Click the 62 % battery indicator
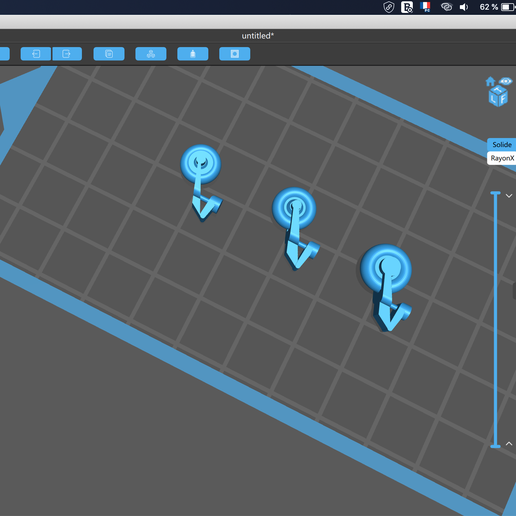This screenshot has height=516, width=516. [497, 7]
